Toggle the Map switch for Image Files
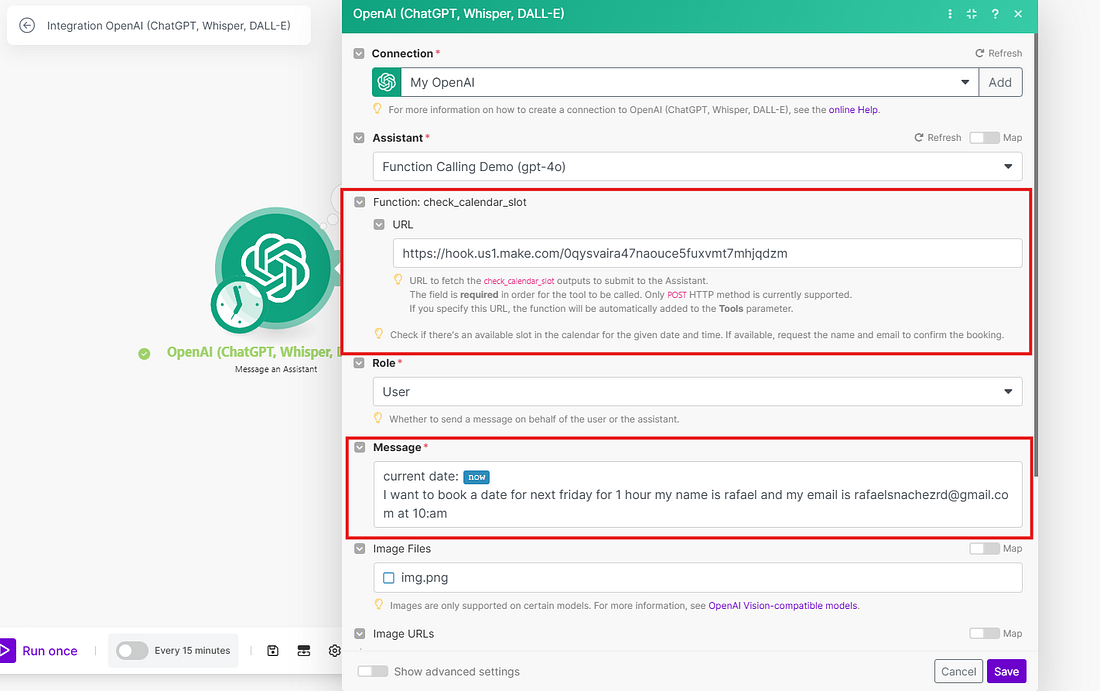 click(x=984, y=549)
